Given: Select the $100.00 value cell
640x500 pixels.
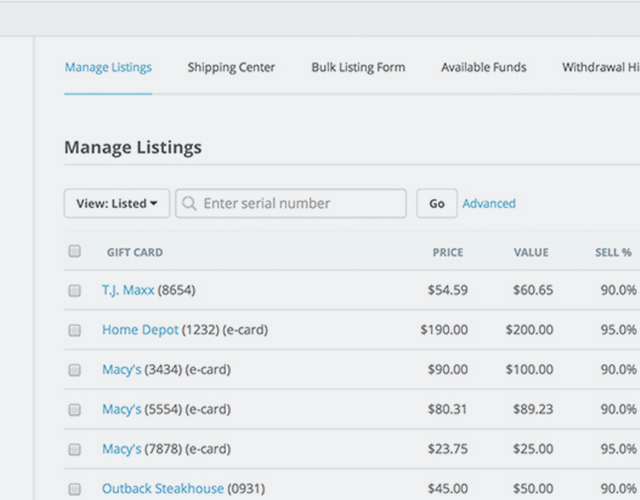Looking at the screenshot, I should click(x=529, y=370).
